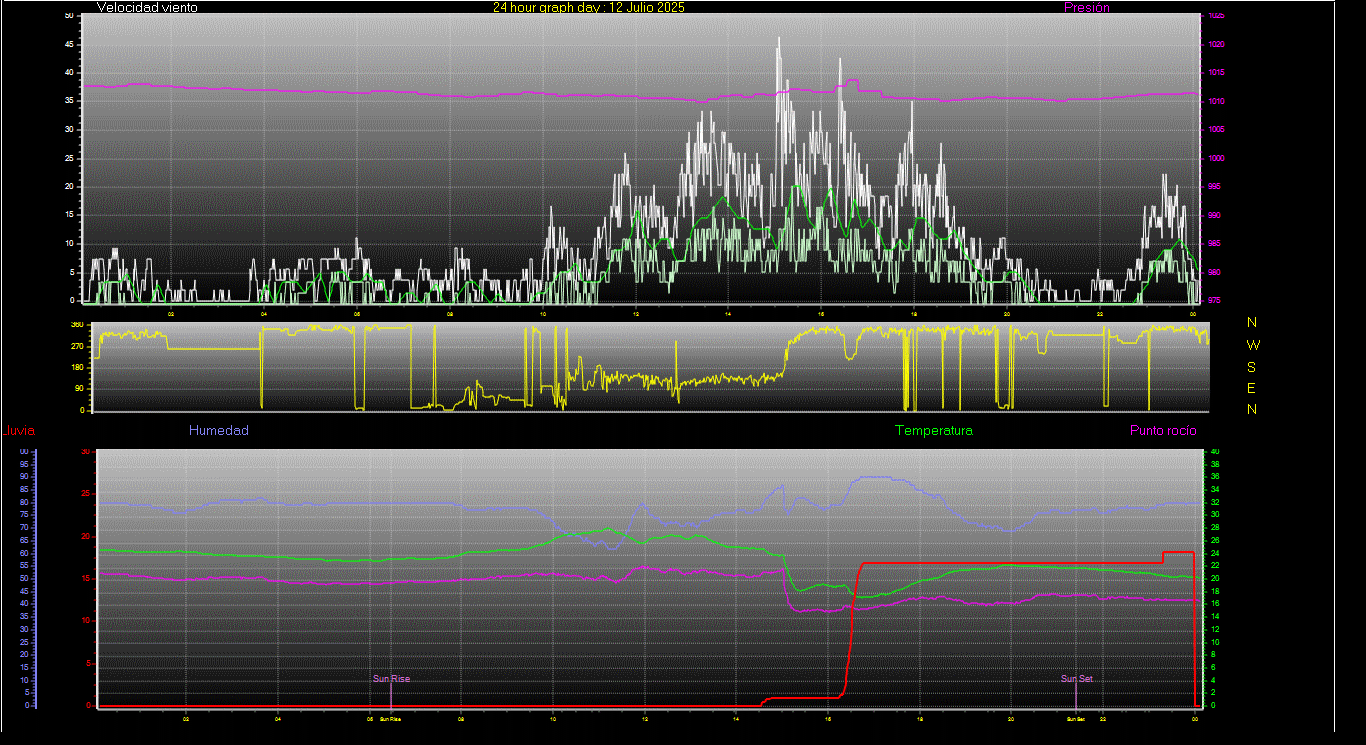The height and width of the screenshot is (745, 1366).
Task: Click the '1005' pressure axis value
Action: tap(1216, 130)
